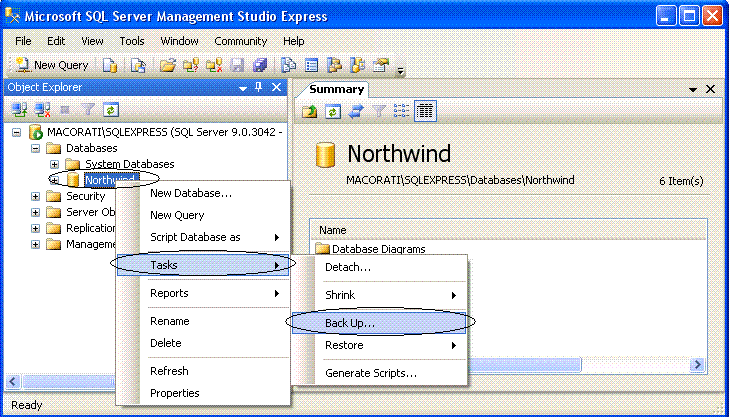The height and width of the screenshot is (417, 729).
Task: Click Refresh icon in Summary toolbar
Action: point(333,112)
